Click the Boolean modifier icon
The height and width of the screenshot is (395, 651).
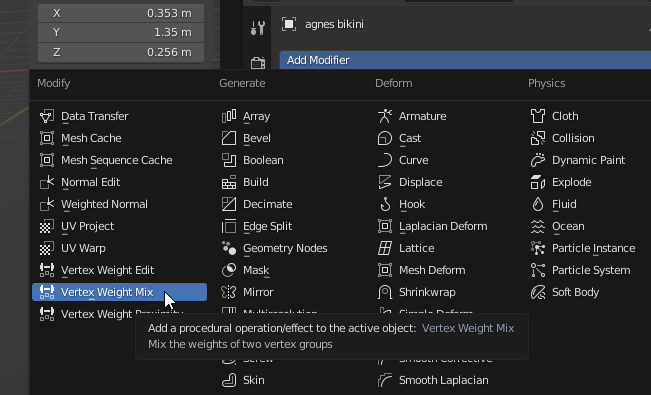(229, 160)
